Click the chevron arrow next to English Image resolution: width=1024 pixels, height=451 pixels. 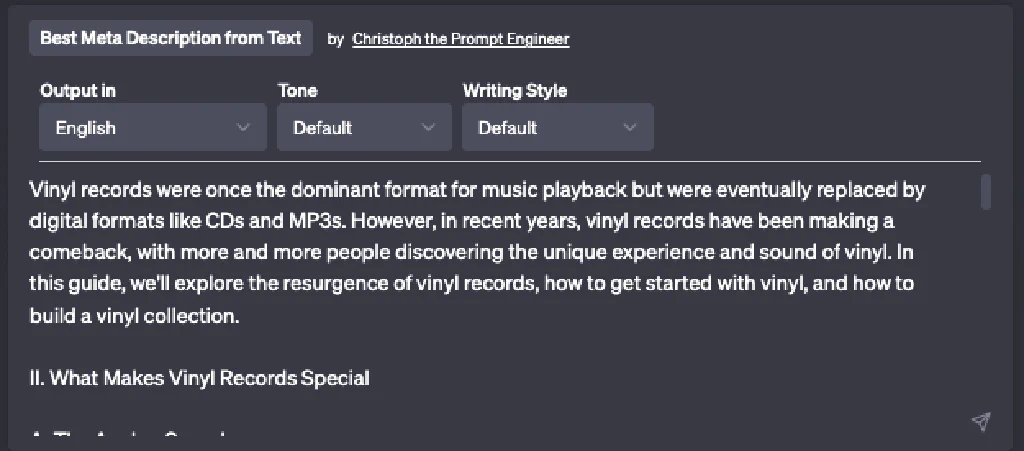click(x=243, y=127)
